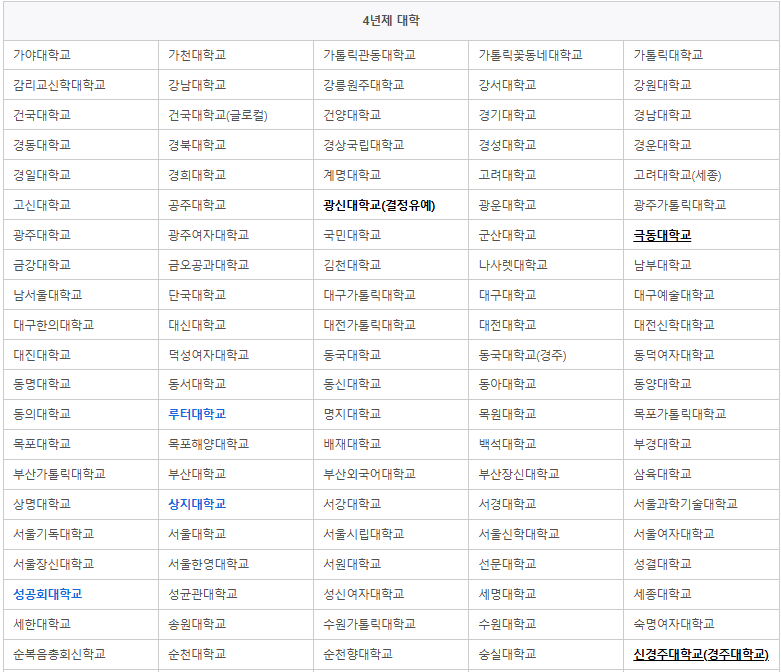Select 강릉원주대학교 cell
This screenshot has width=781, height=672.
click(x=391, y=85)
